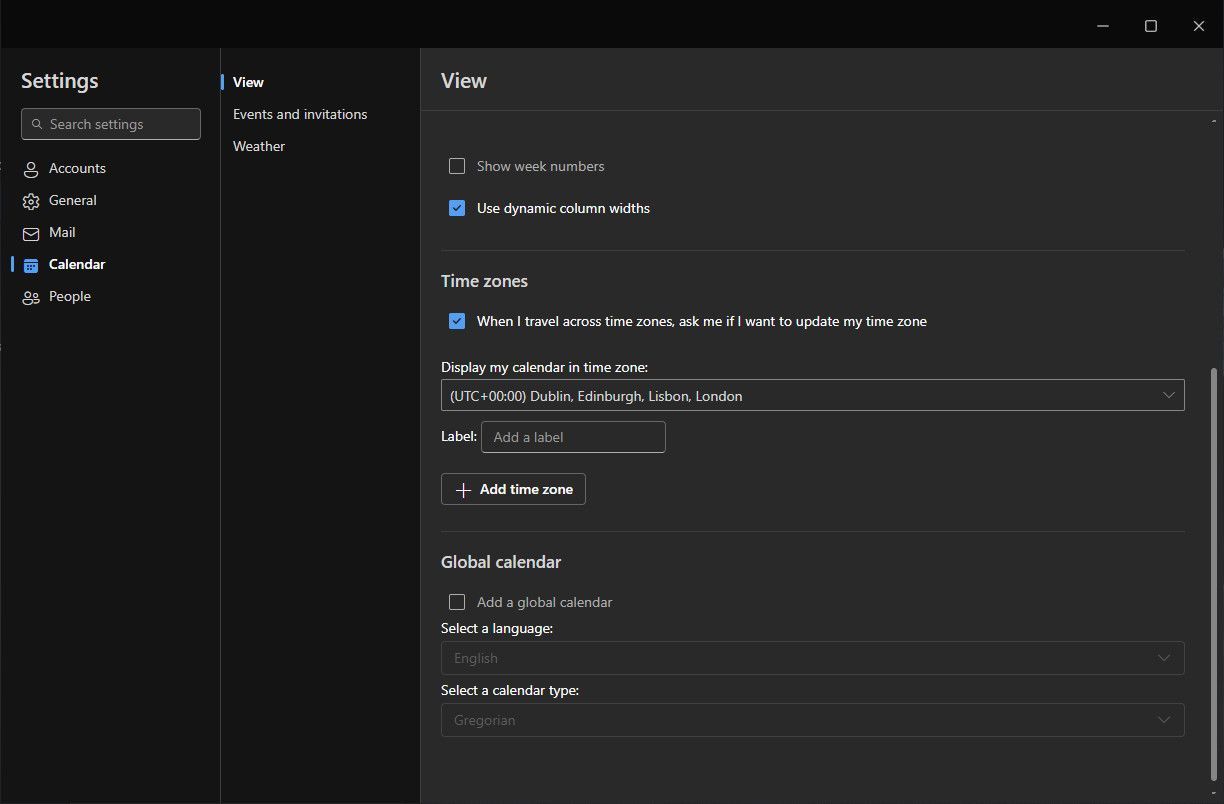Image resolution: width=1224 pixels, height=804 pixels.
Task: Open the Weather settings page
Action: 259,146
